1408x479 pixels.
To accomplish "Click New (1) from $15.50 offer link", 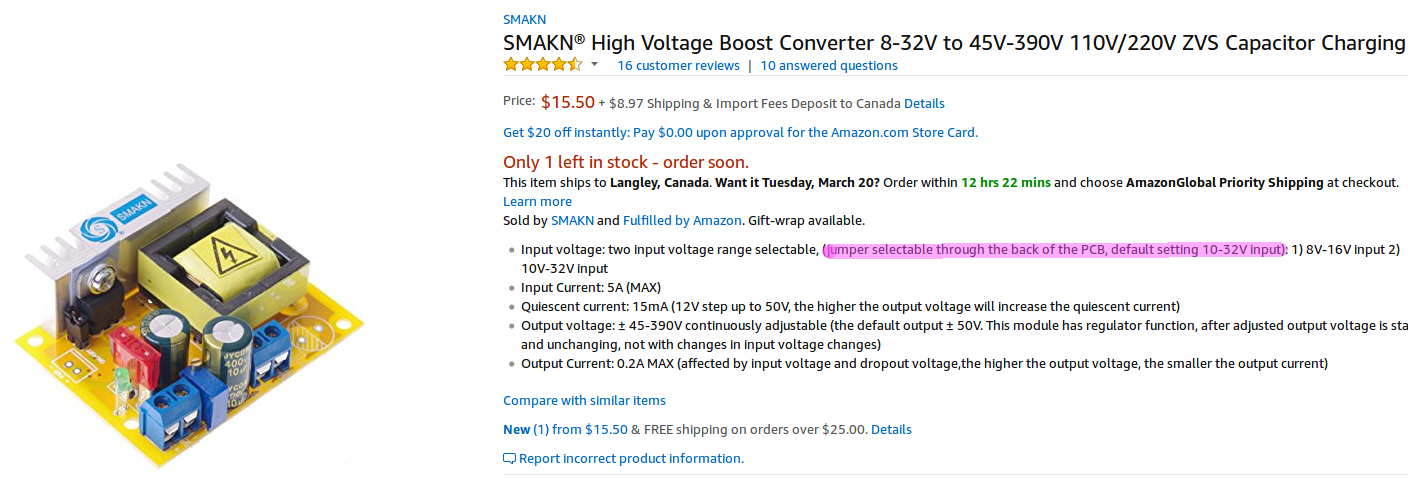I will click(x=565, y=429).
